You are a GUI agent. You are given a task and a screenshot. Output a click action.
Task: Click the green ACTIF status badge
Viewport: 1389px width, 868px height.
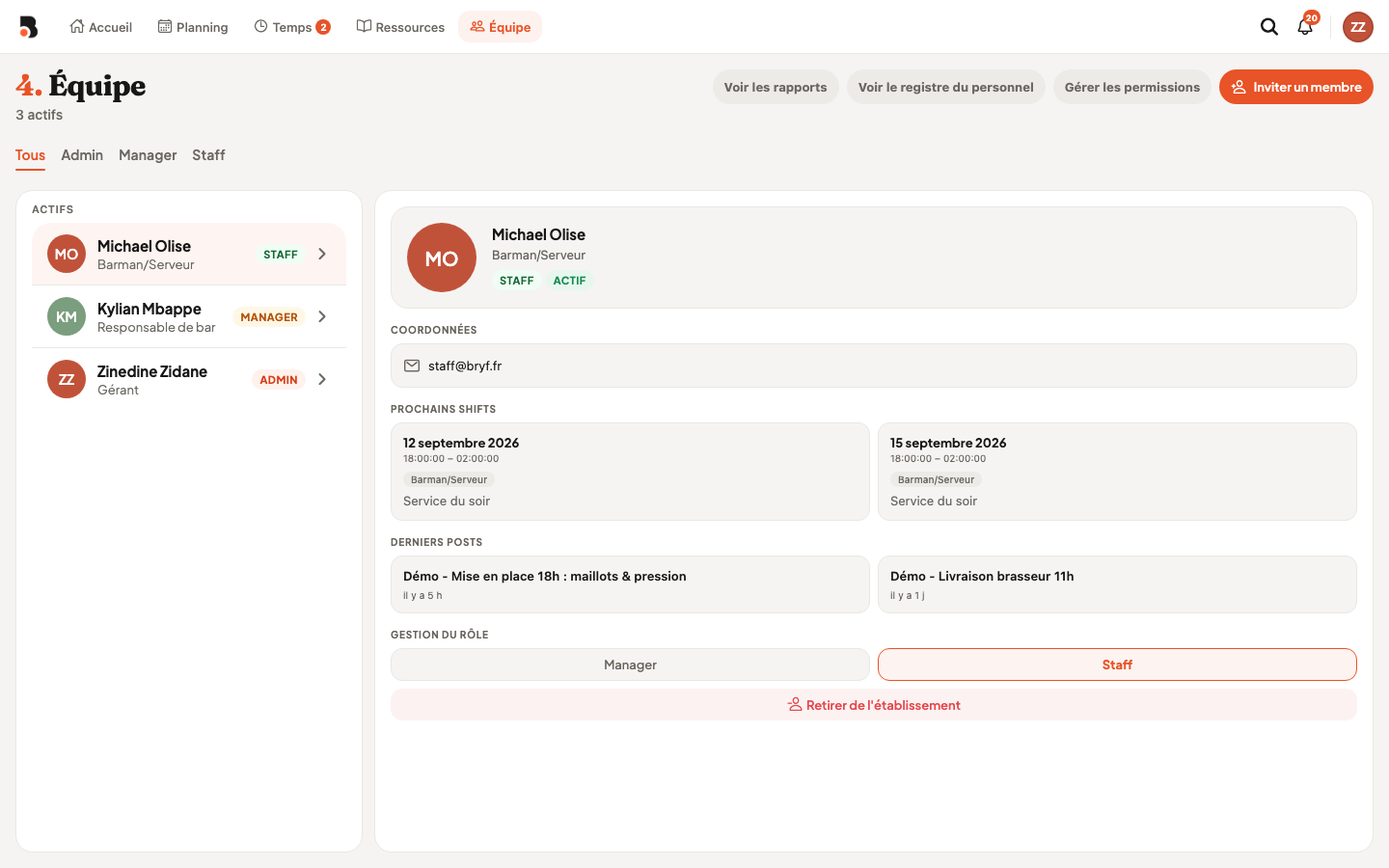pyautogui.click(x=569, y=281)
